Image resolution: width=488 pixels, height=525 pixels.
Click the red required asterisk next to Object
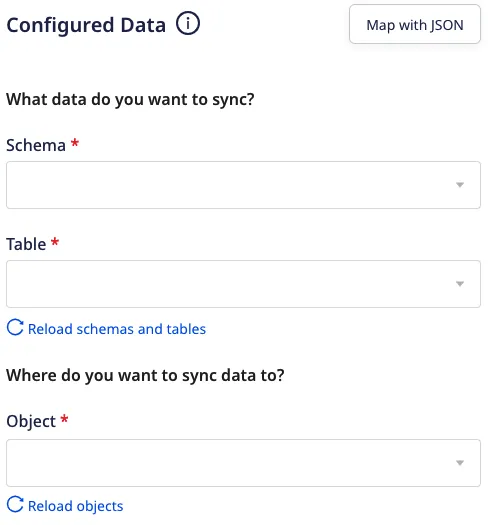click(x=64, y=419)
